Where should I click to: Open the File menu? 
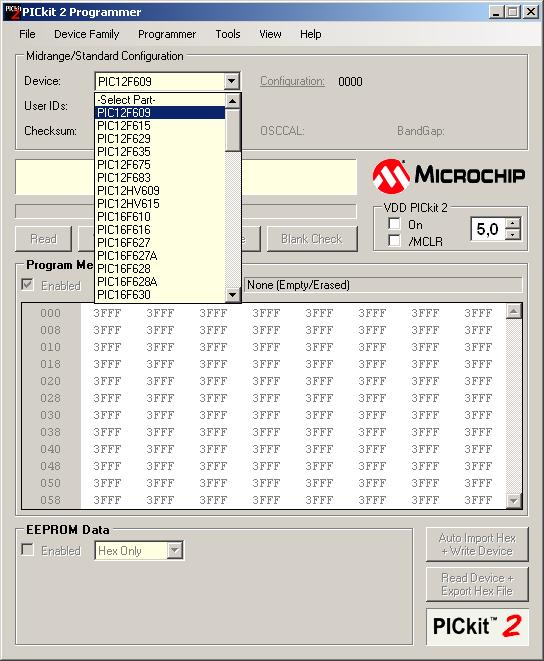pos(27,34)
